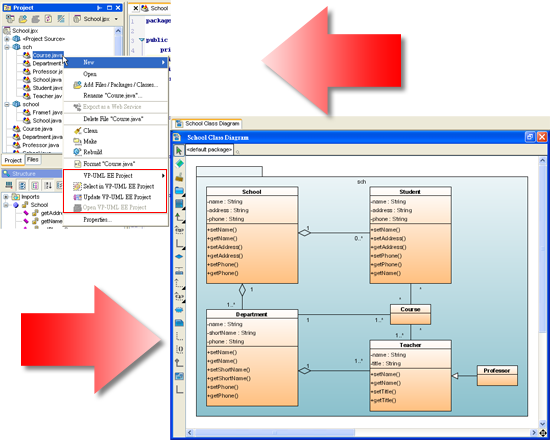
Task: Select the blue diamond n-ary association tool
Action: point(179,257)
